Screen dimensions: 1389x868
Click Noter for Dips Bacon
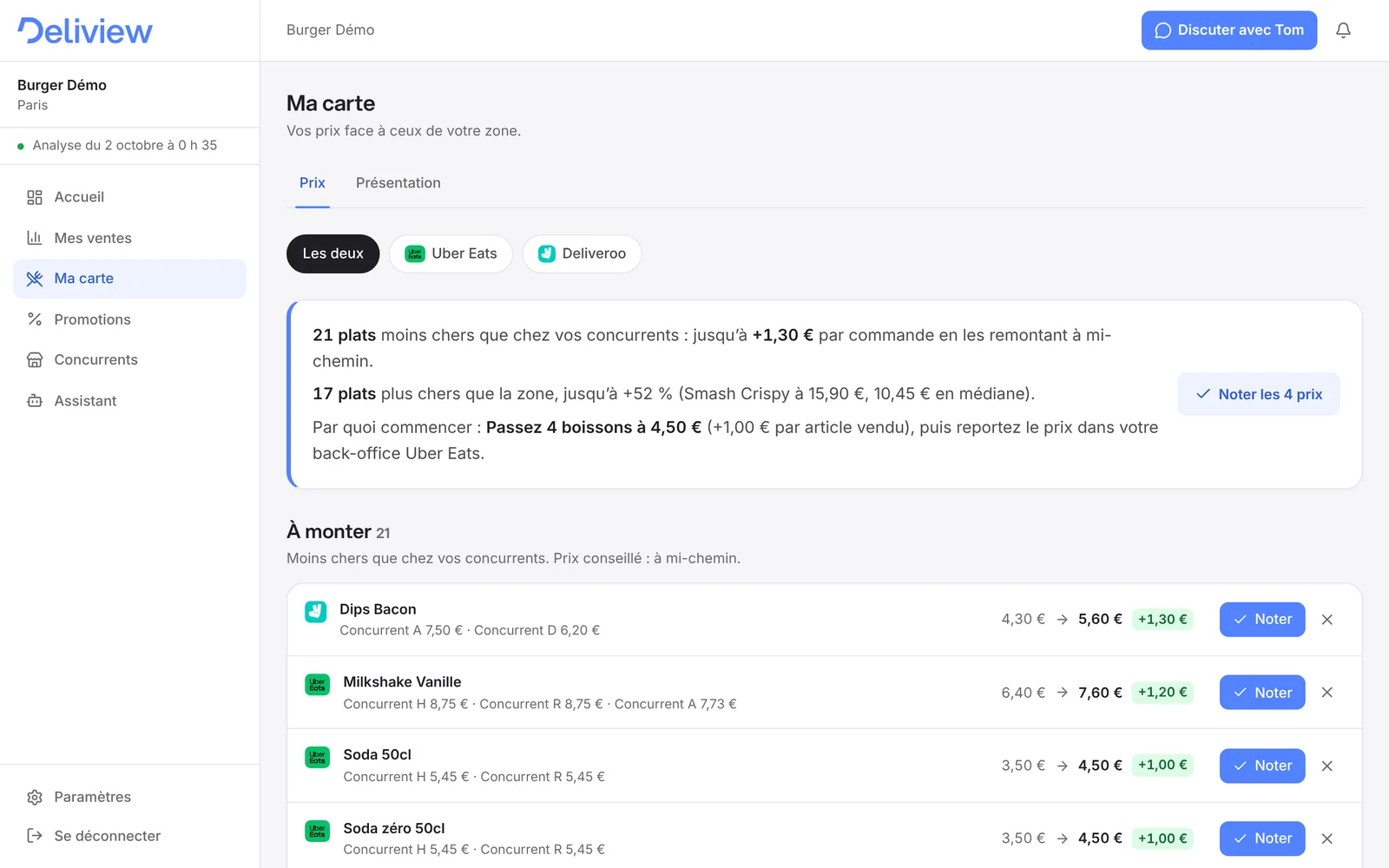[x=1262, y=620]
